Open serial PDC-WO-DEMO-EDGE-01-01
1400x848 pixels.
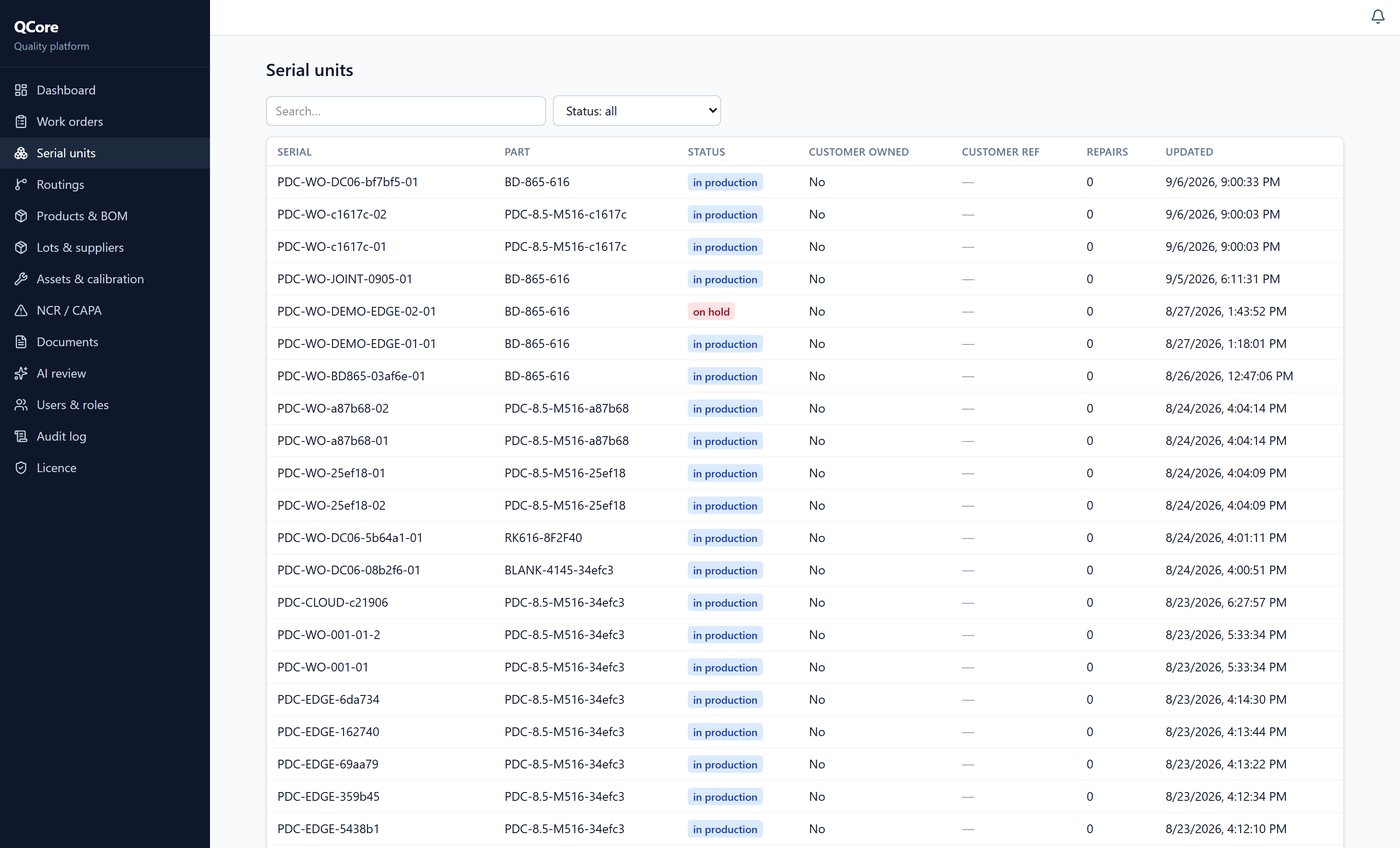(356, 344)
